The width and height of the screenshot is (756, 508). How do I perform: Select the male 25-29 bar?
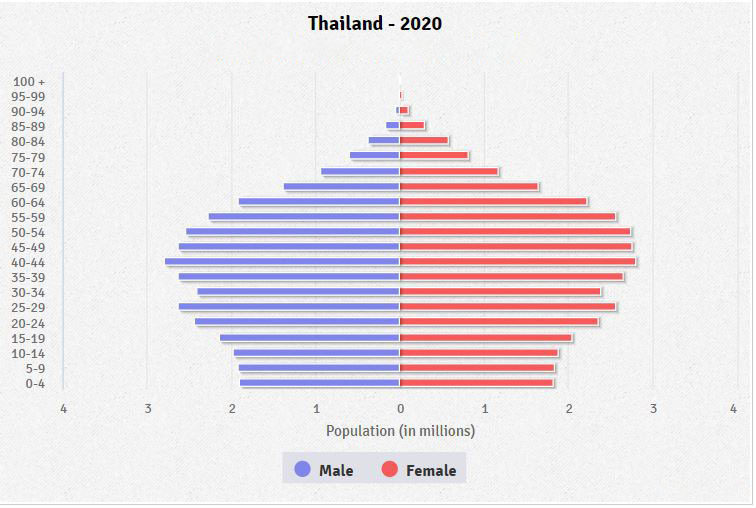point(289,307)
